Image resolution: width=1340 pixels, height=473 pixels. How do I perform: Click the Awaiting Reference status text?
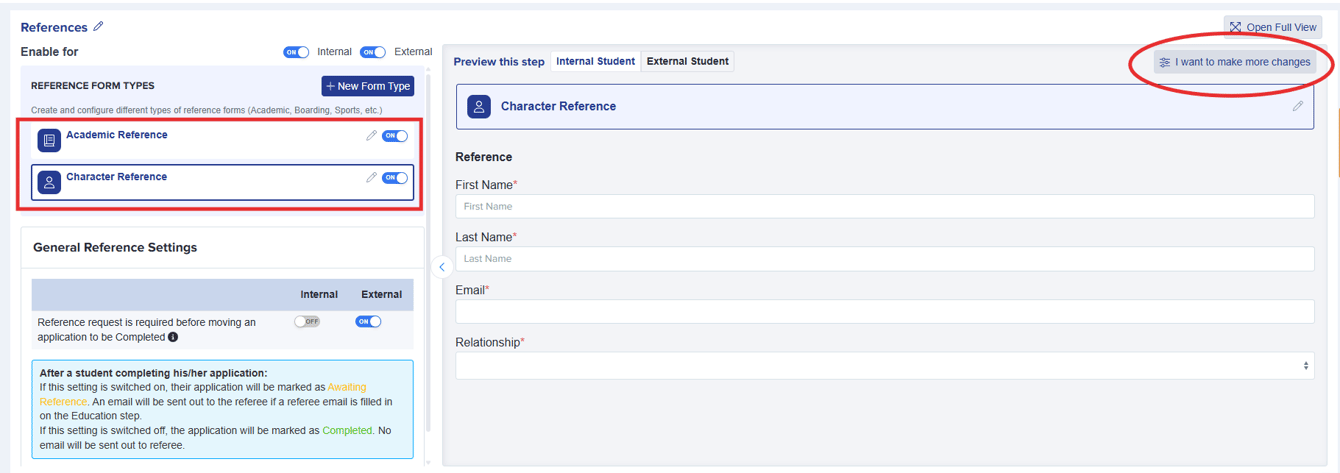[x=203, y=394]
